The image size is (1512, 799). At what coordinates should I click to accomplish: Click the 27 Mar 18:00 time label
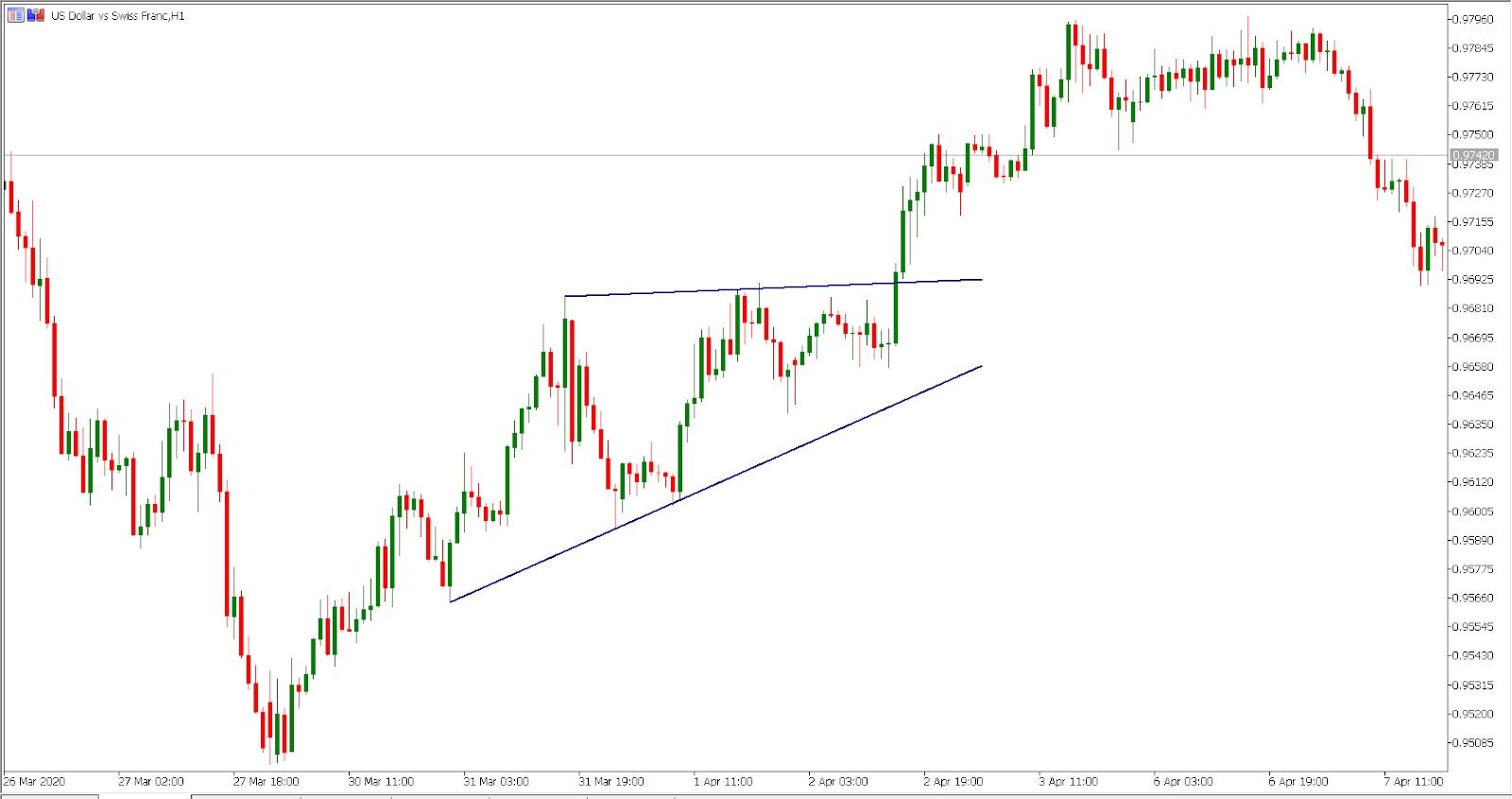[x=266, y=781]
